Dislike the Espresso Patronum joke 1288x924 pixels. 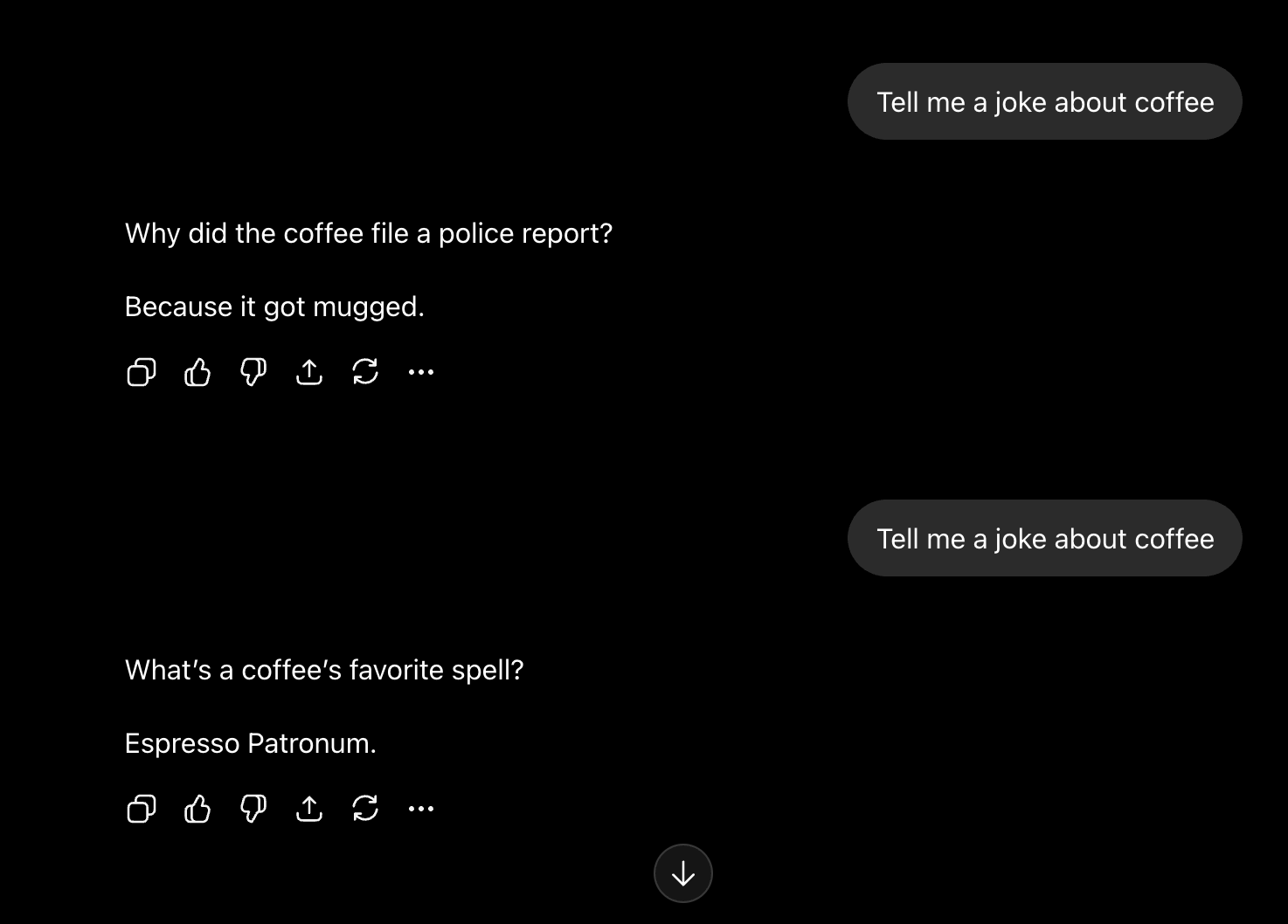(x=253, y=810)
